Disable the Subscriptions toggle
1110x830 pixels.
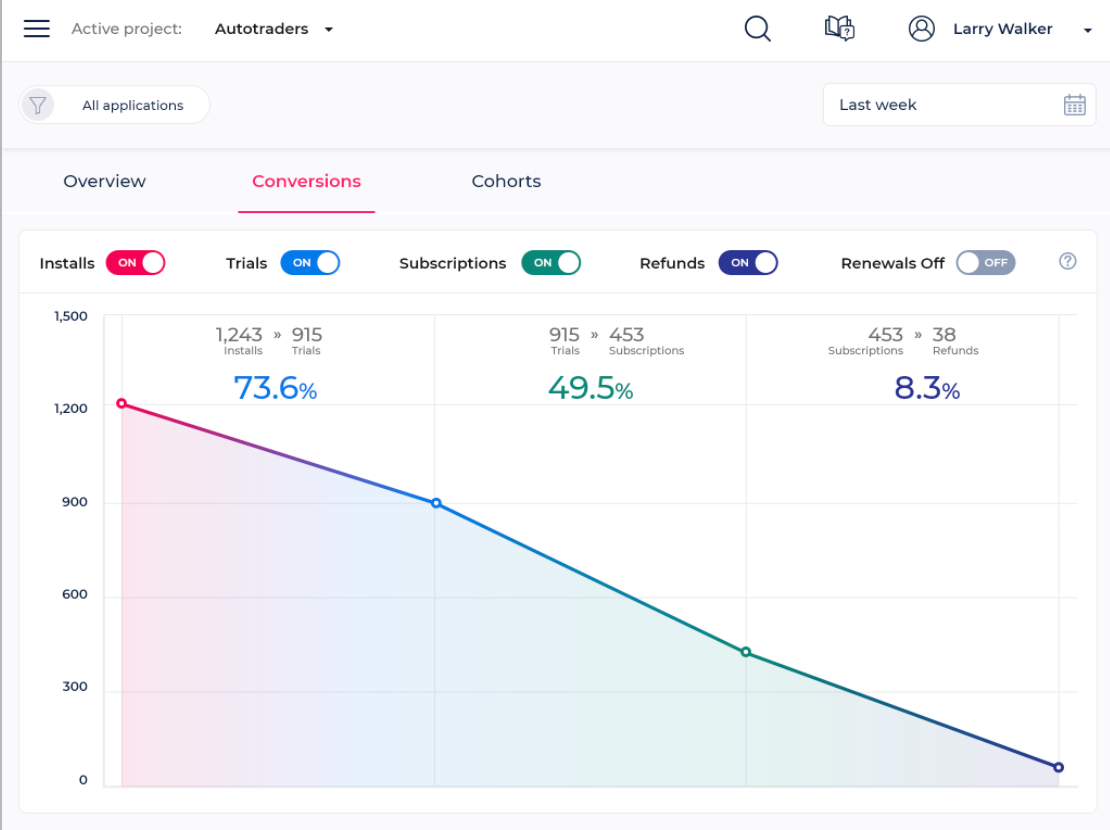(551, 262)
